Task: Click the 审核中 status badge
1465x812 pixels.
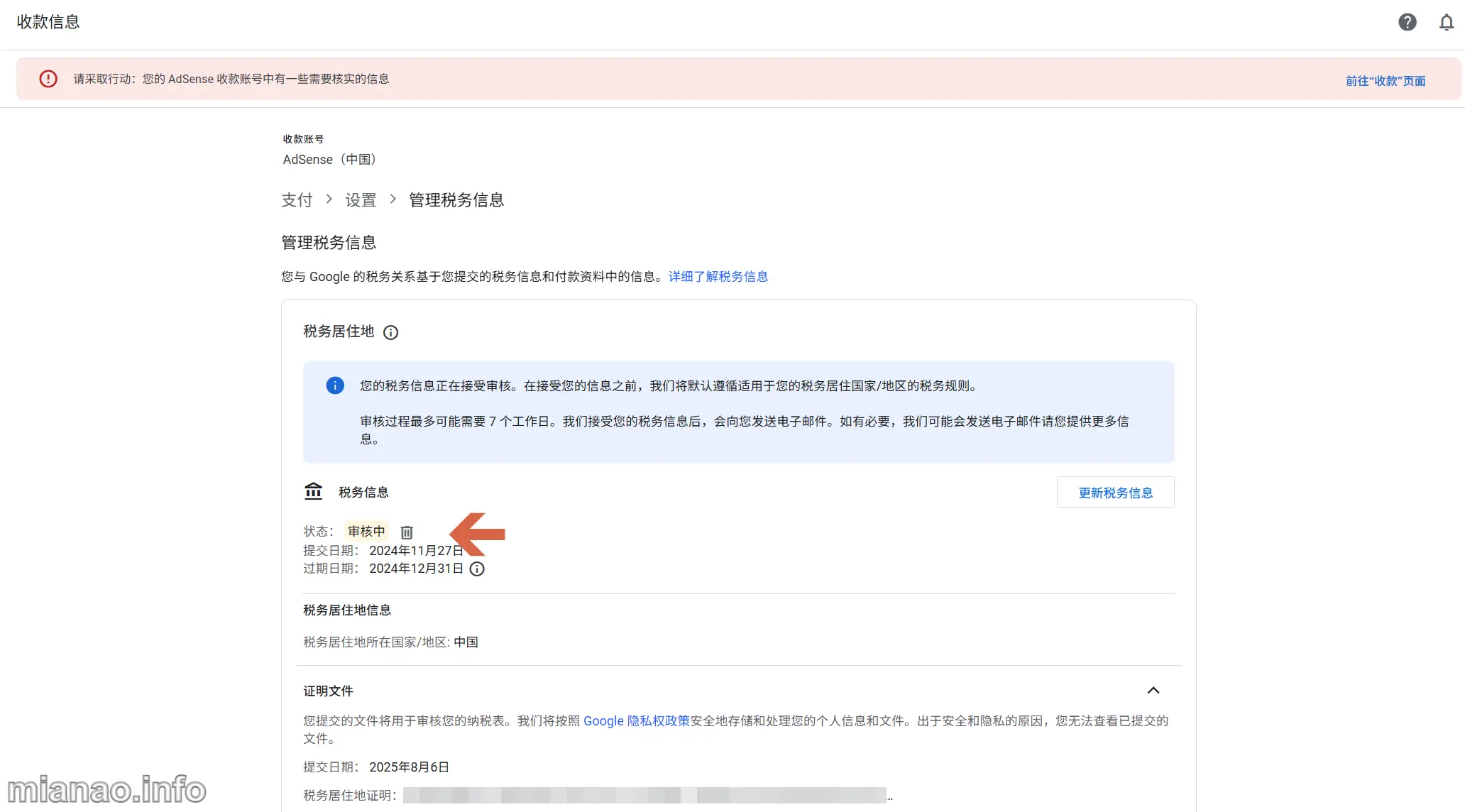Action: click(x=366, y=532)
